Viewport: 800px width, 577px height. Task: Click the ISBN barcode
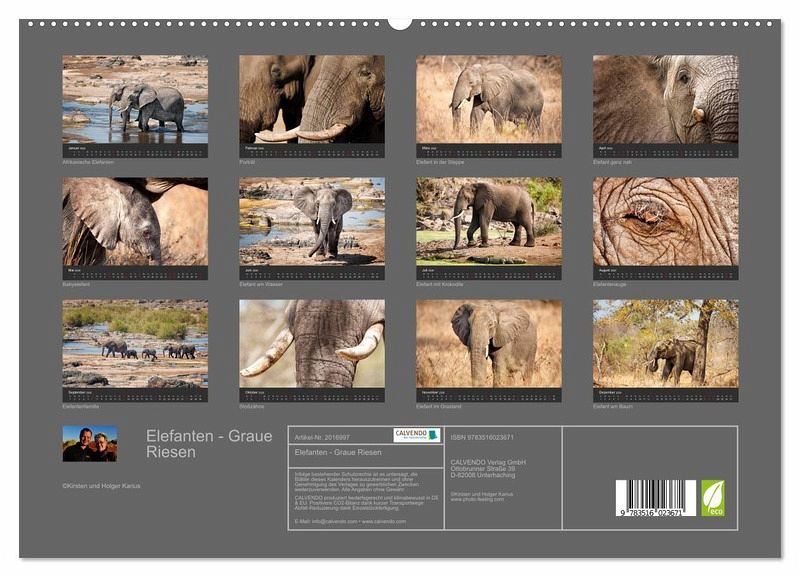(x=655, y=498)
